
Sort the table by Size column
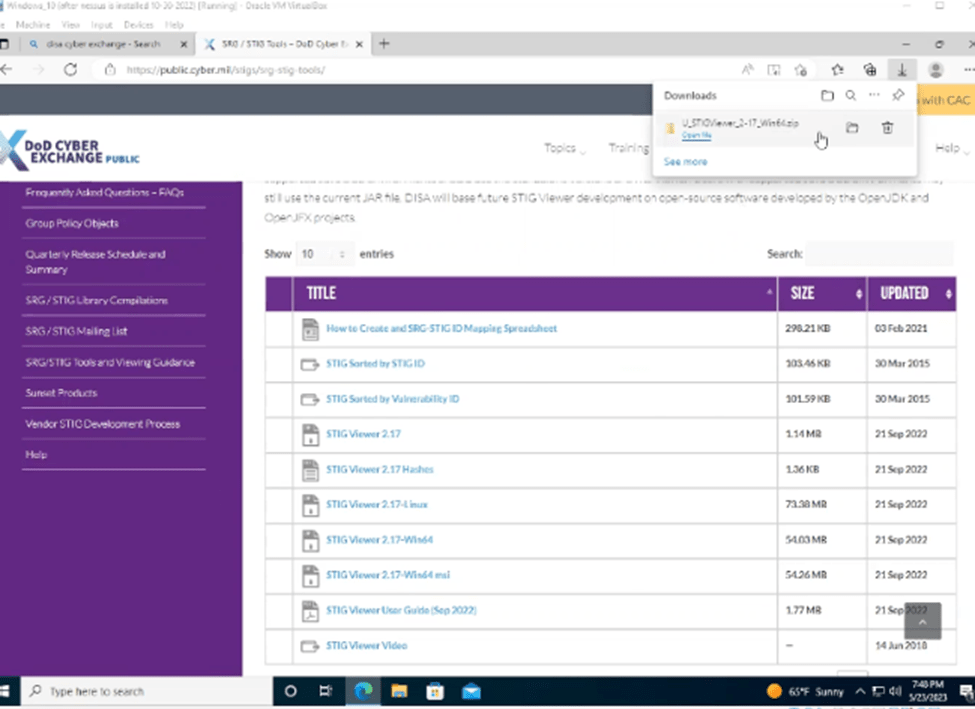coord(821,294)
